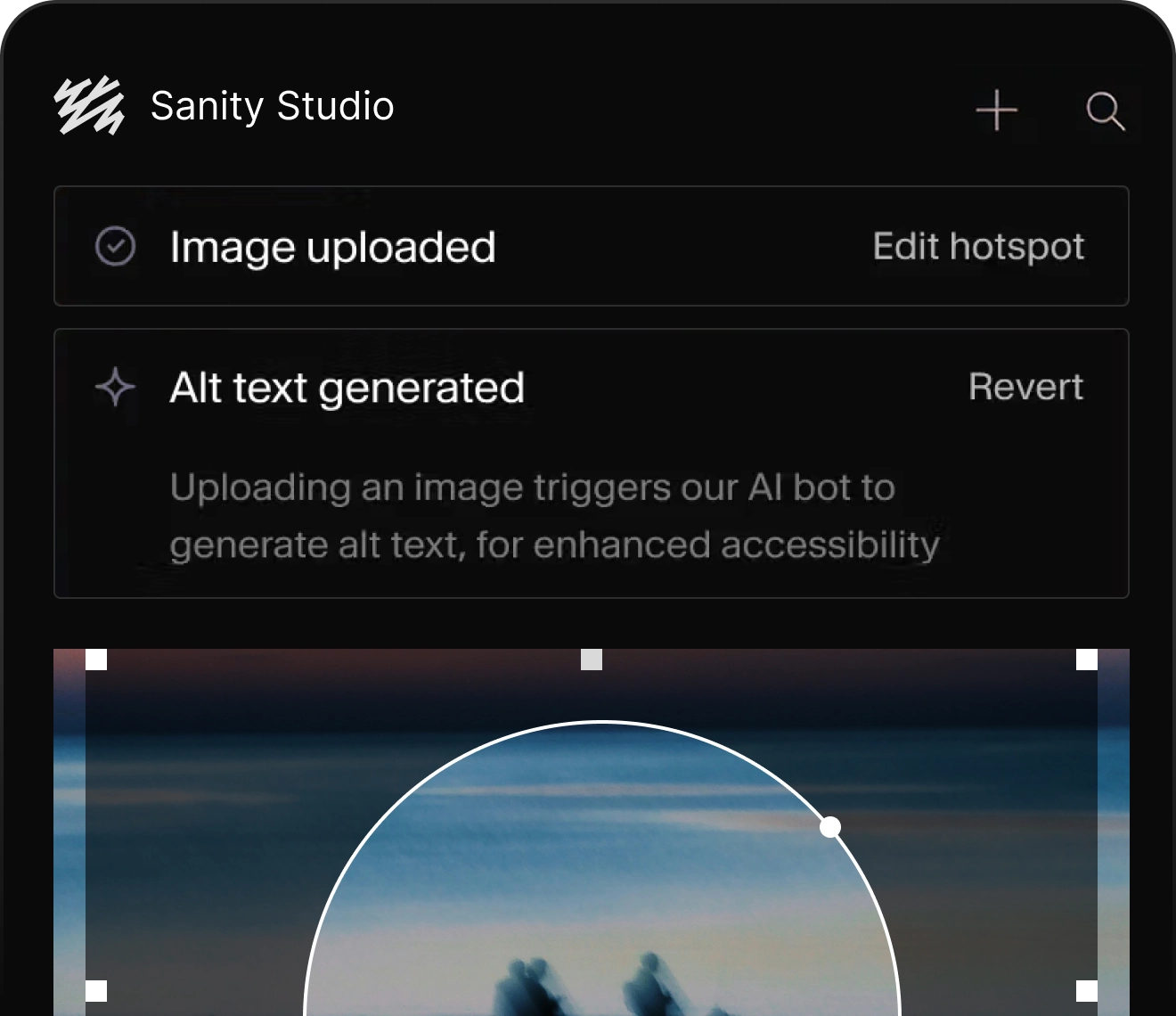Screen dimensions: 1176x1016
Task: Click the "Uploading an image triggers" description line
Action: tap(532, 488)
